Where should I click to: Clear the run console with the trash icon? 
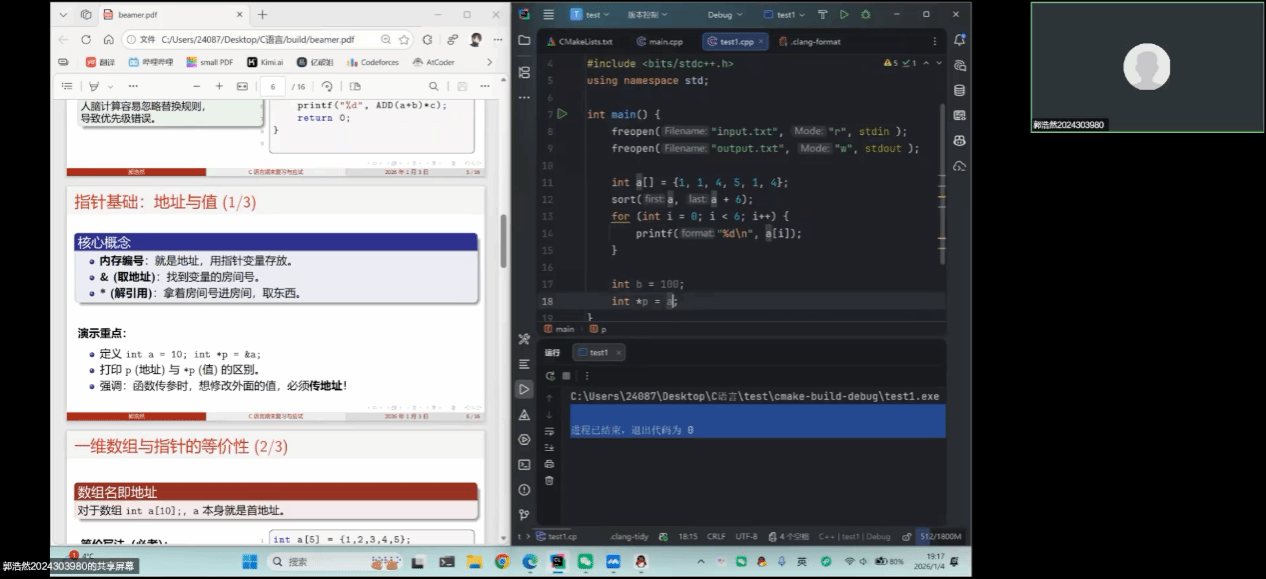(549, 480)
